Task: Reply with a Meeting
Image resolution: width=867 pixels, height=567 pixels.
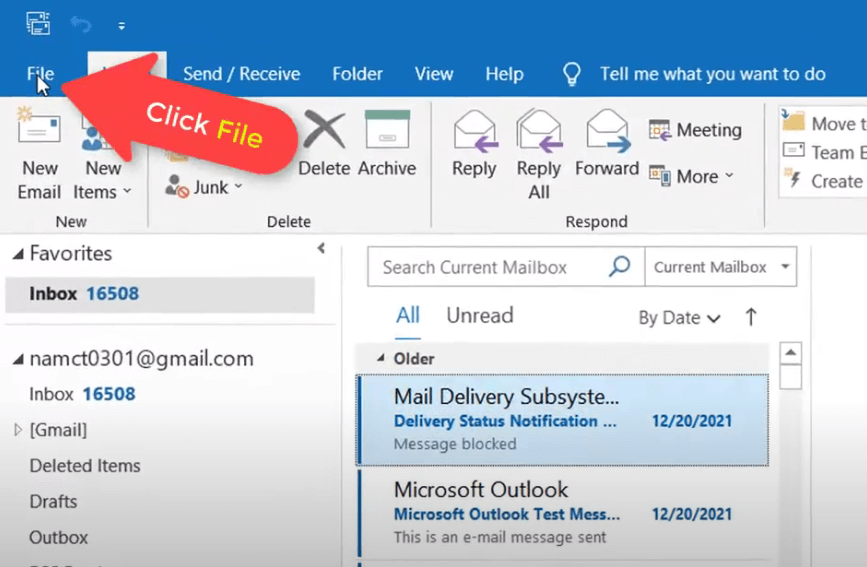Action: click(696, 130)
